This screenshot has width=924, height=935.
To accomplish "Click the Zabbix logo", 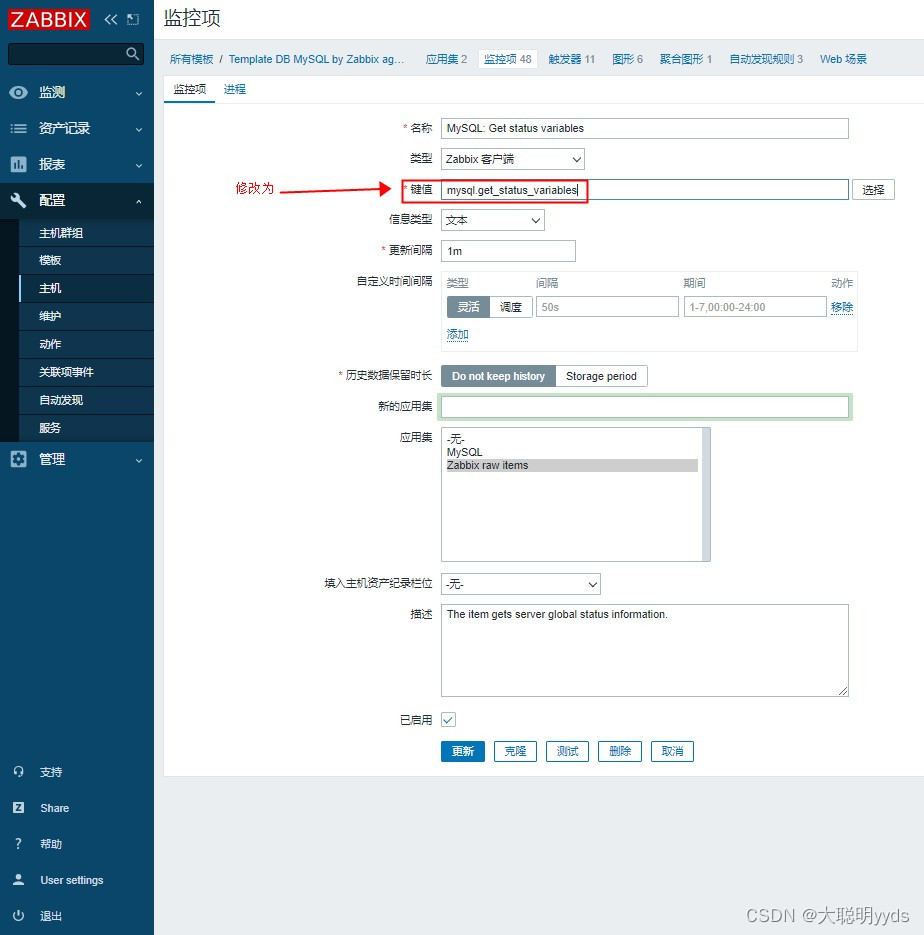I will pos(49,19).
